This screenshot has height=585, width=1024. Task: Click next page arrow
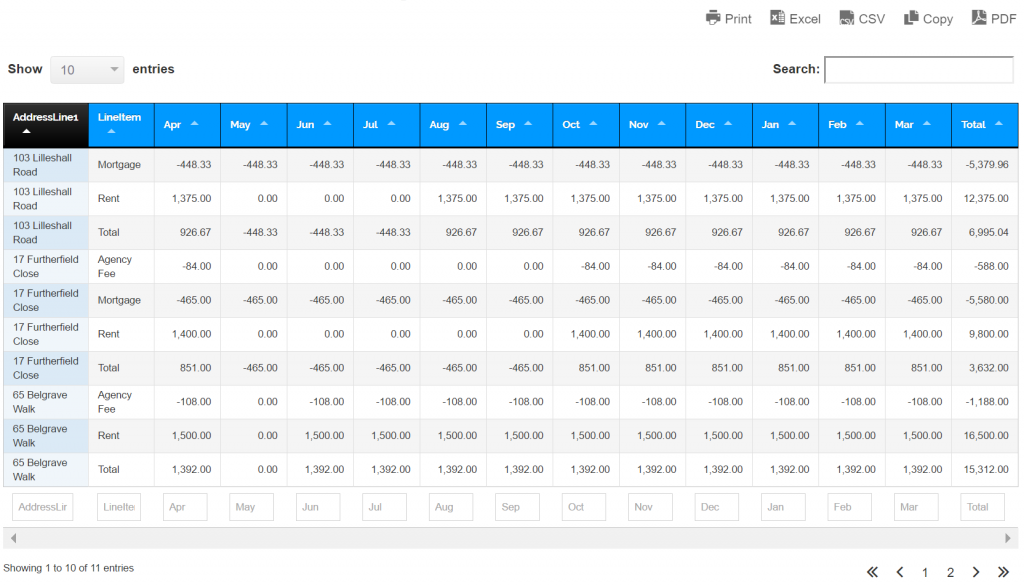(976, 572)
